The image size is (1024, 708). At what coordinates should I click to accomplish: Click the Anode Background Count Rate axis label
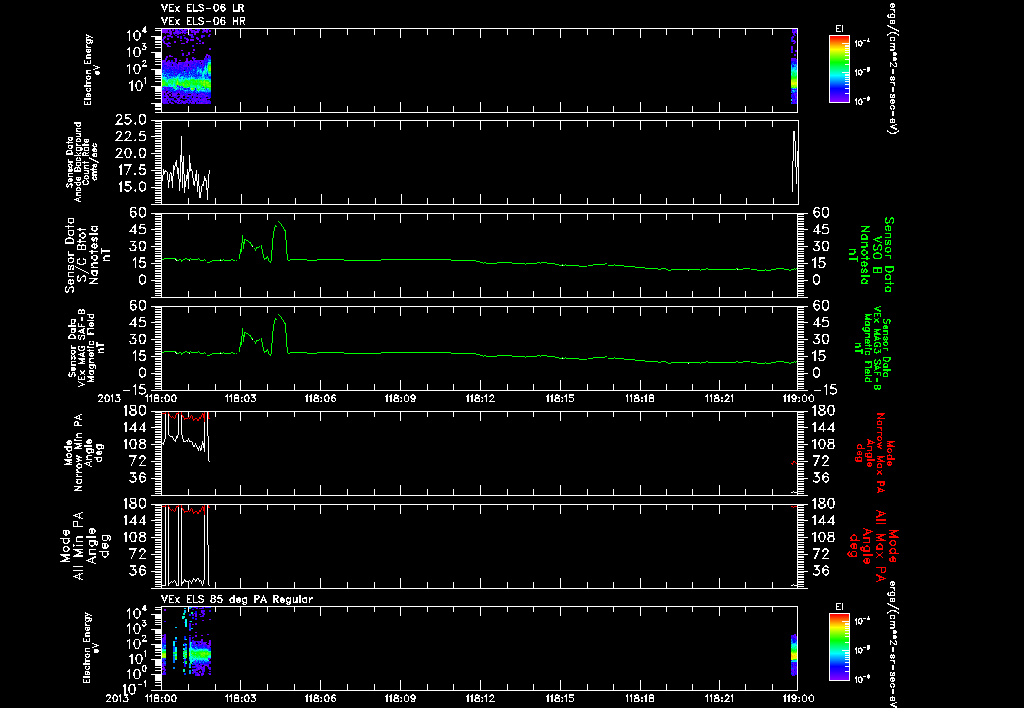[x=82, y=161]
